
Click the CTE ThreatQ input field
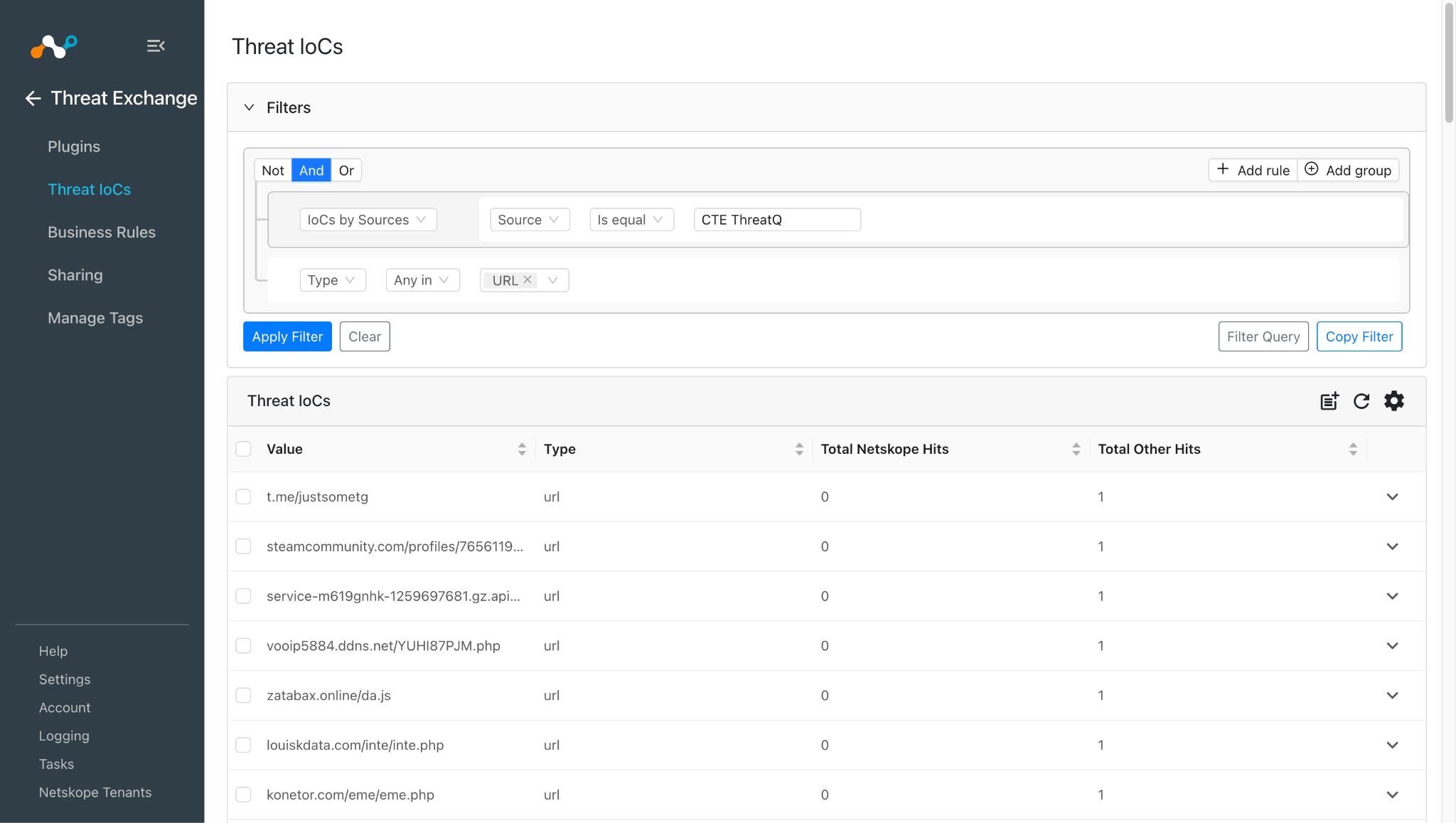pyautogui.click(x=777, y=220)
